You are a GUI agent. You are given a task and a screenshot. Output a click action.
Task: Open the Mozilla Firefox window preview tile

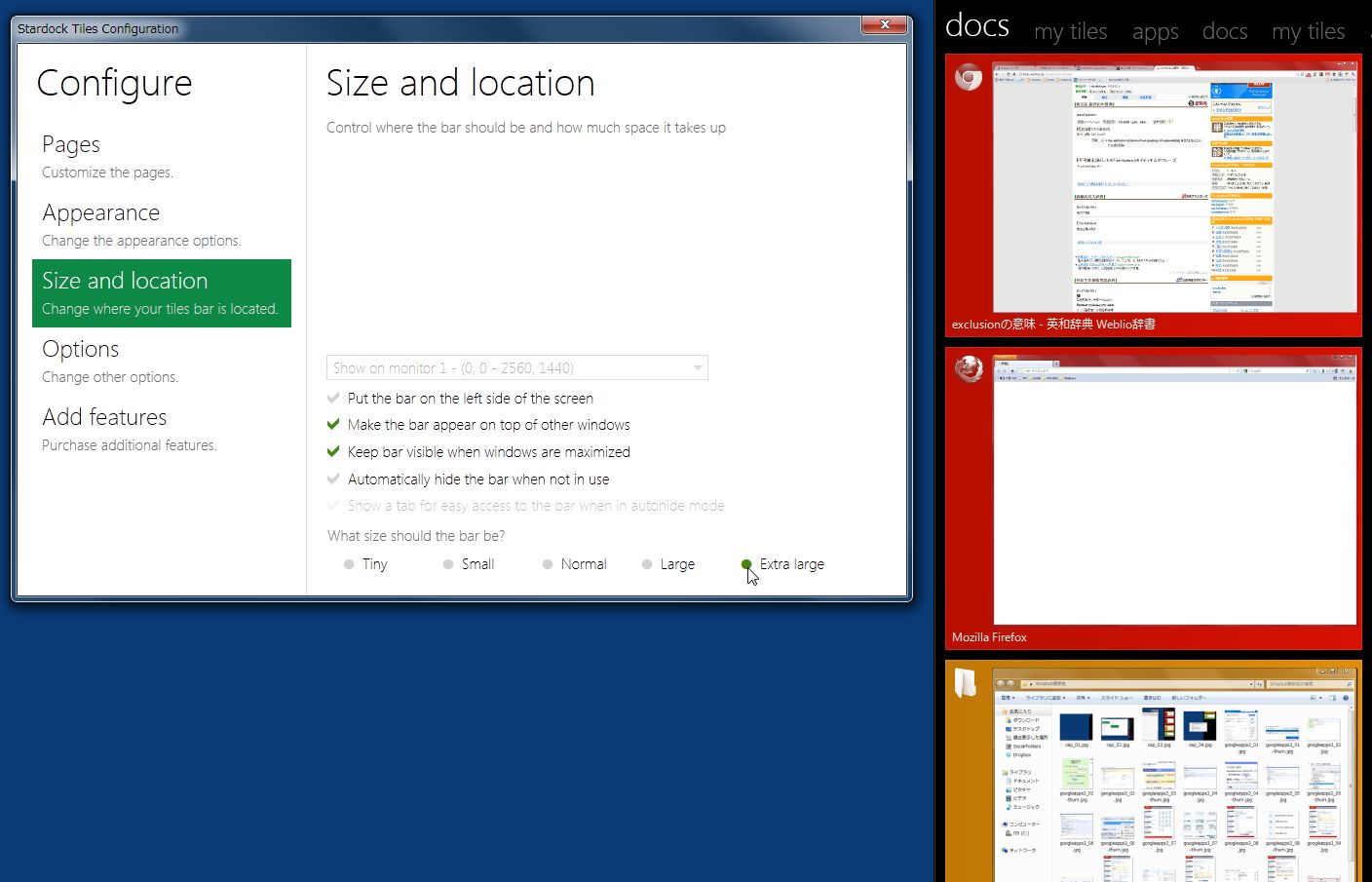pos(1154,498)
